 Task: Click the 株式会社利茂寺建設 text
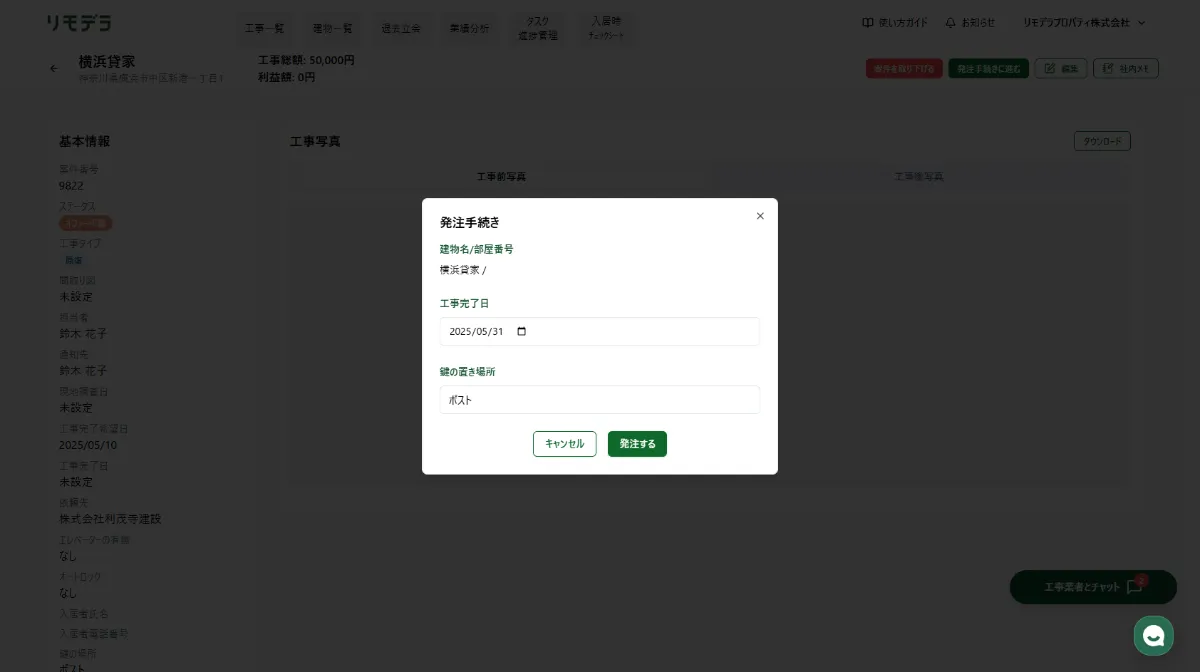point(110,519)
